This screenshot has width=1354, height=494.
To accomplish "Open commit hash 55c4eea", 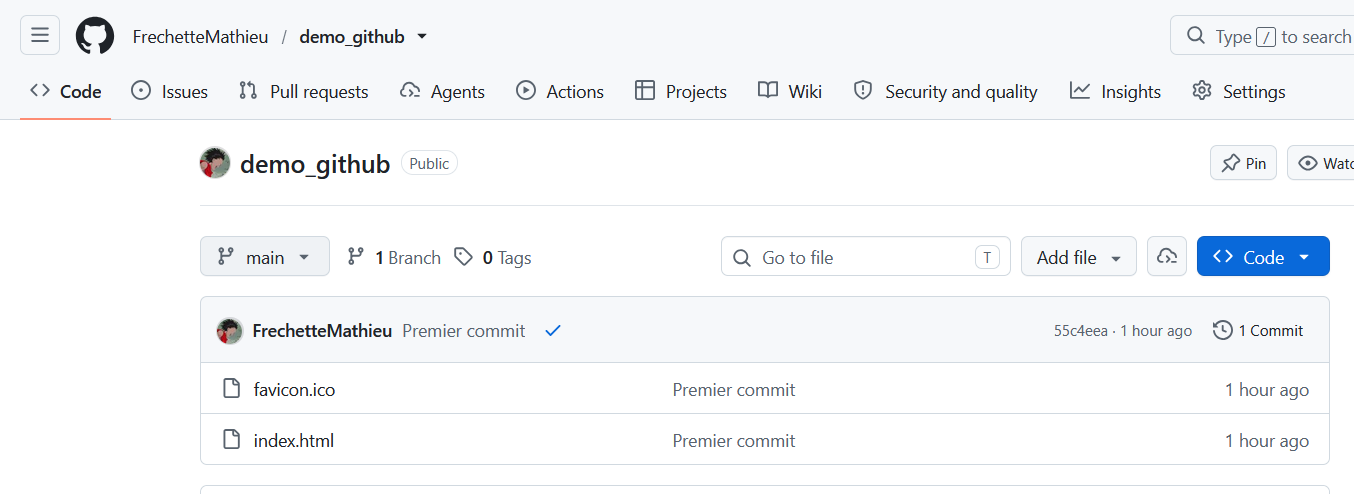I will 1080,331.
